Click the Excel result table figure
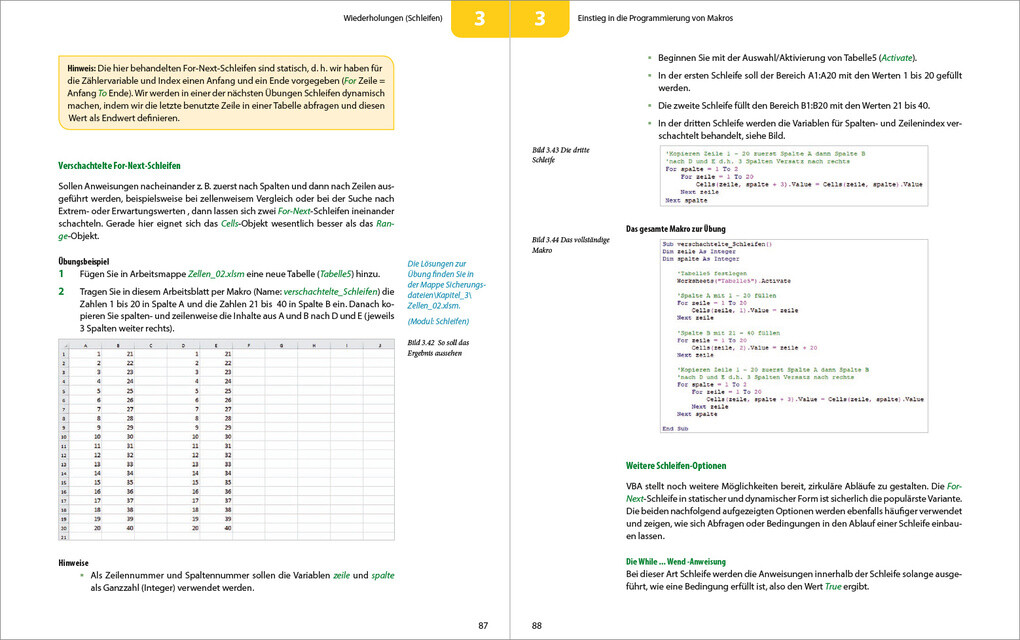Image resolution: width=1020 pixels, height=640 pixels. [x=226, y=440]
